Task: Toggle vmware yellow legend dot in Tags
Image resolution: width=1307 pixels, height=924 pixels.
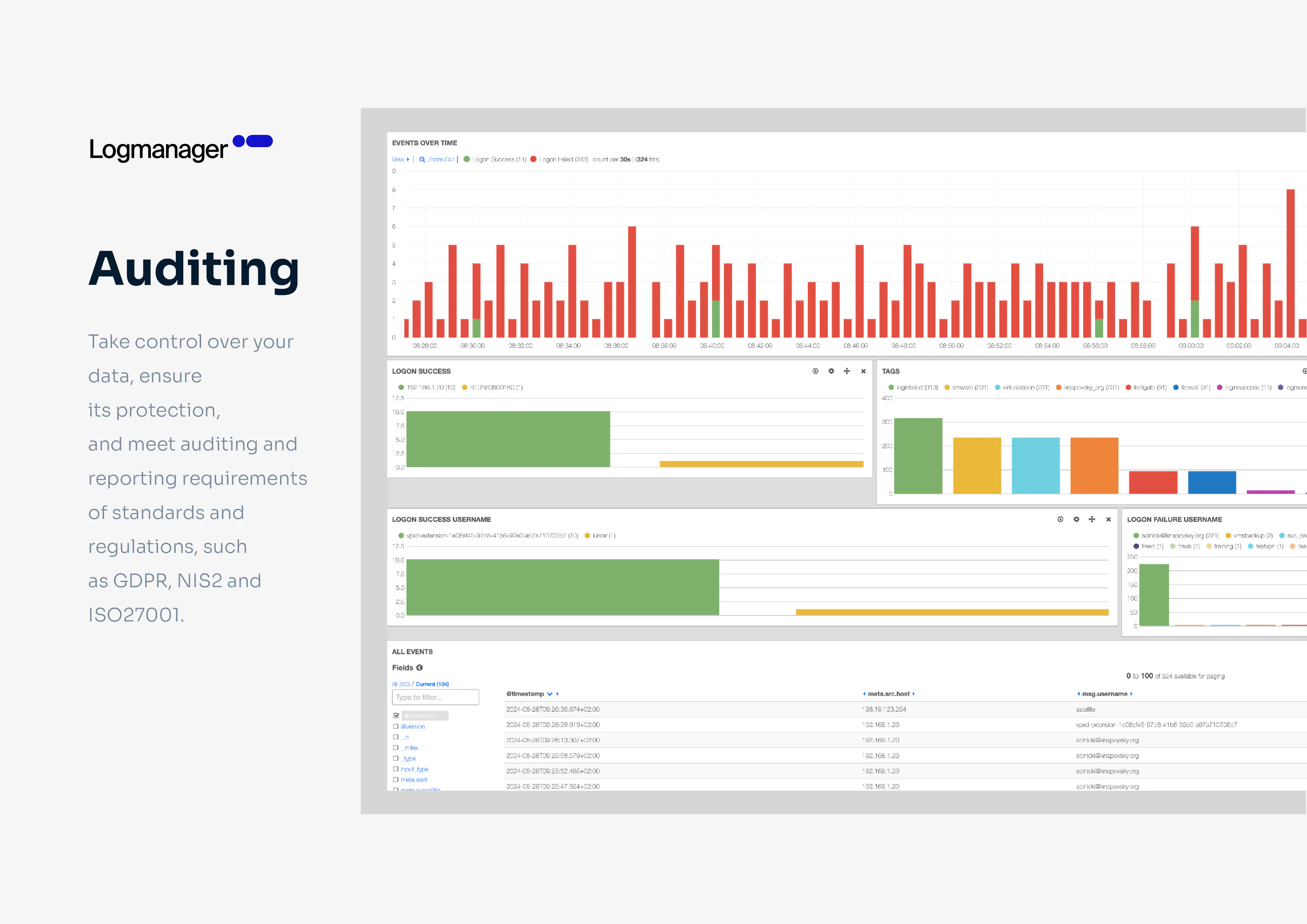Action: click(x=947, y=388)
